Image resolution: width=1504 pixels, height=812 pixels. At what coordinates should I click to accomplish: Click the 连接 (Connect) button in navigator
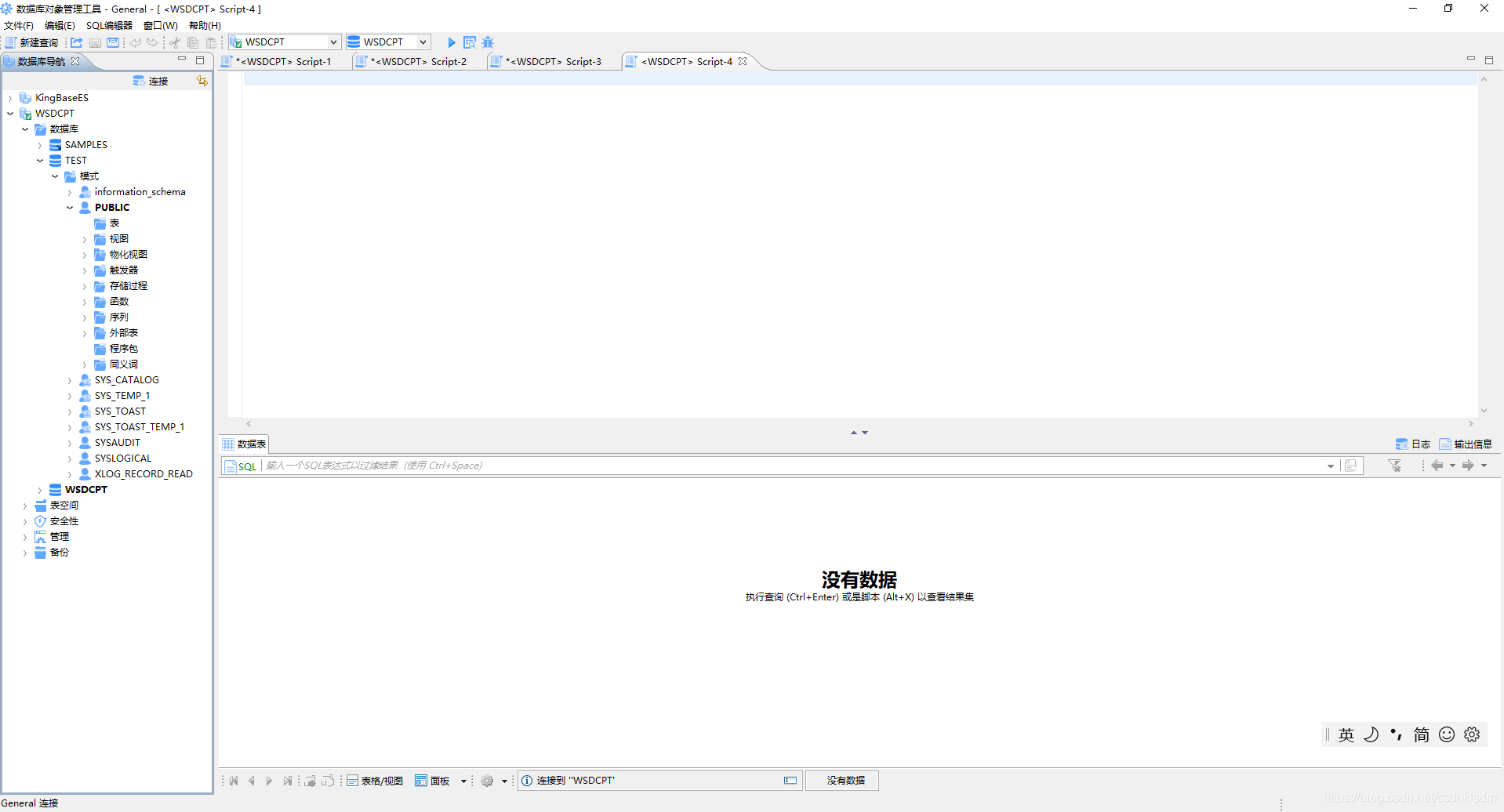pyautogui.click(x=151, y=81)
